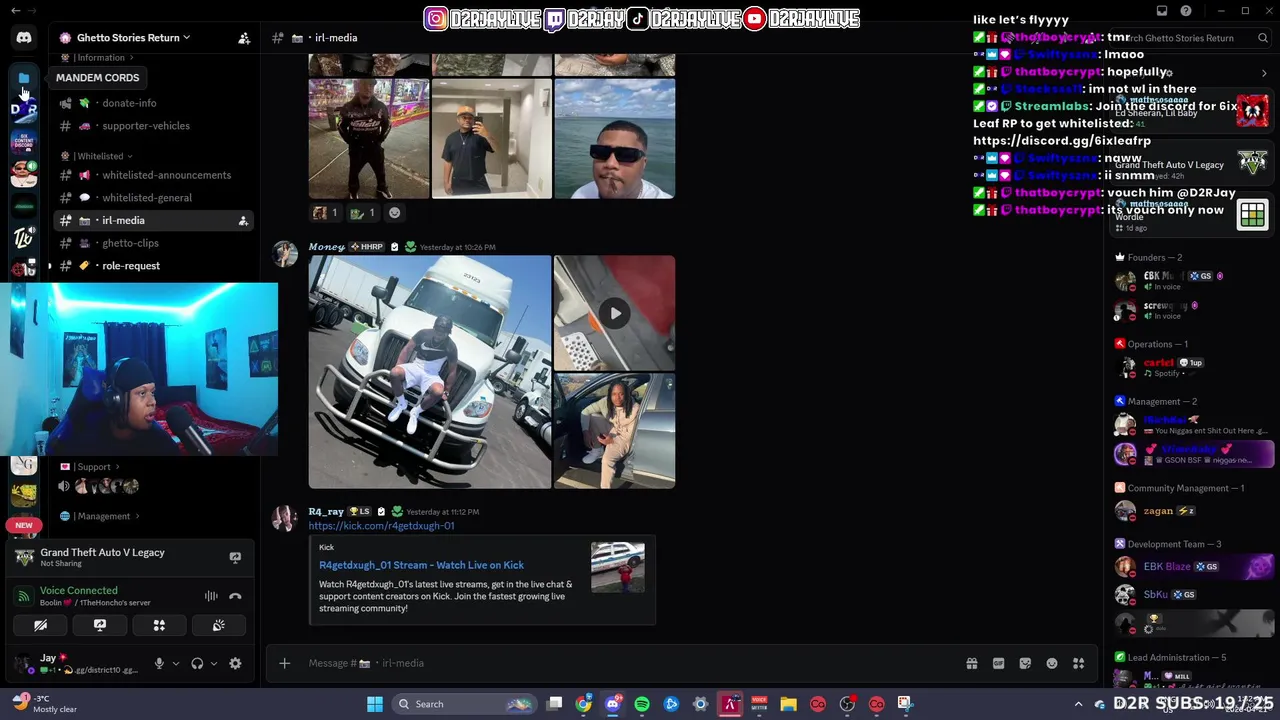
Task: Share your screen button in voice panel
Action: click(100, 625)
